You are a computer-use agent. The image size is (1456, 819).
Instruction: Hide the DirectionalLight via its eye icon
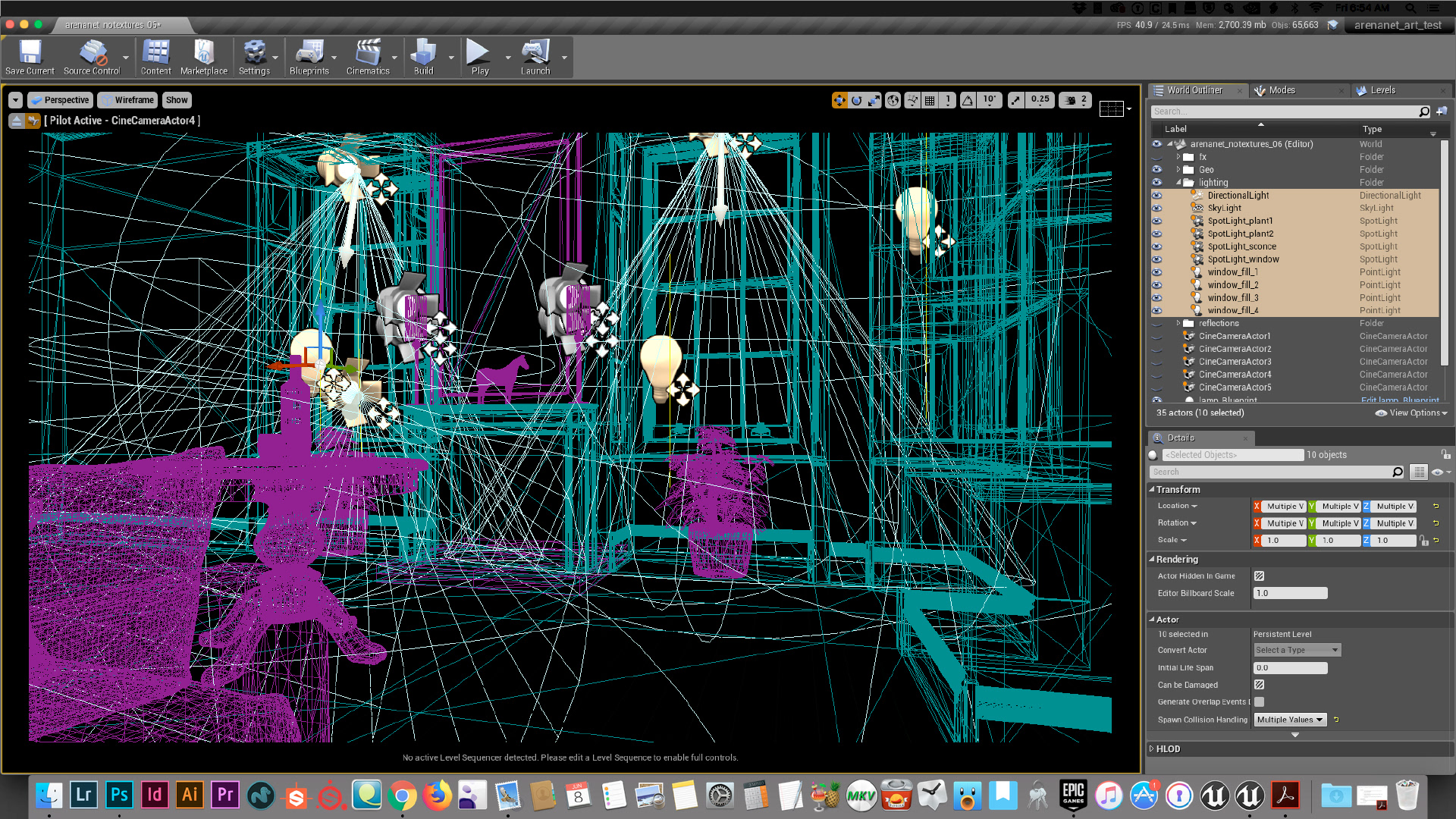pyautogui.click(x=1156, y=196)
